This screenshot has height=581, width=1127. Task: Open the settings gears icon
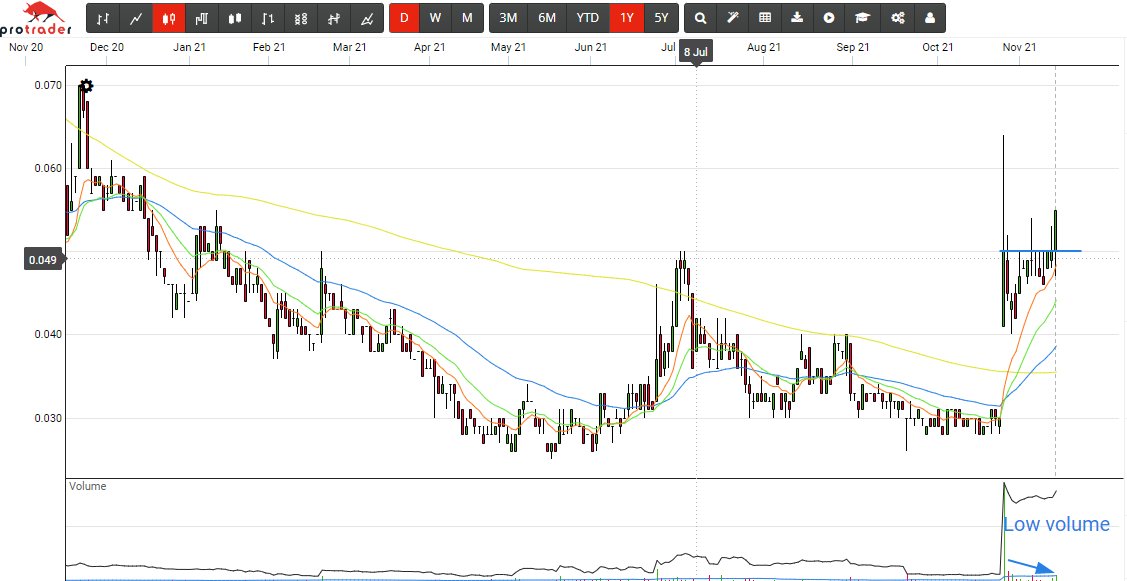tap(898, 18)
